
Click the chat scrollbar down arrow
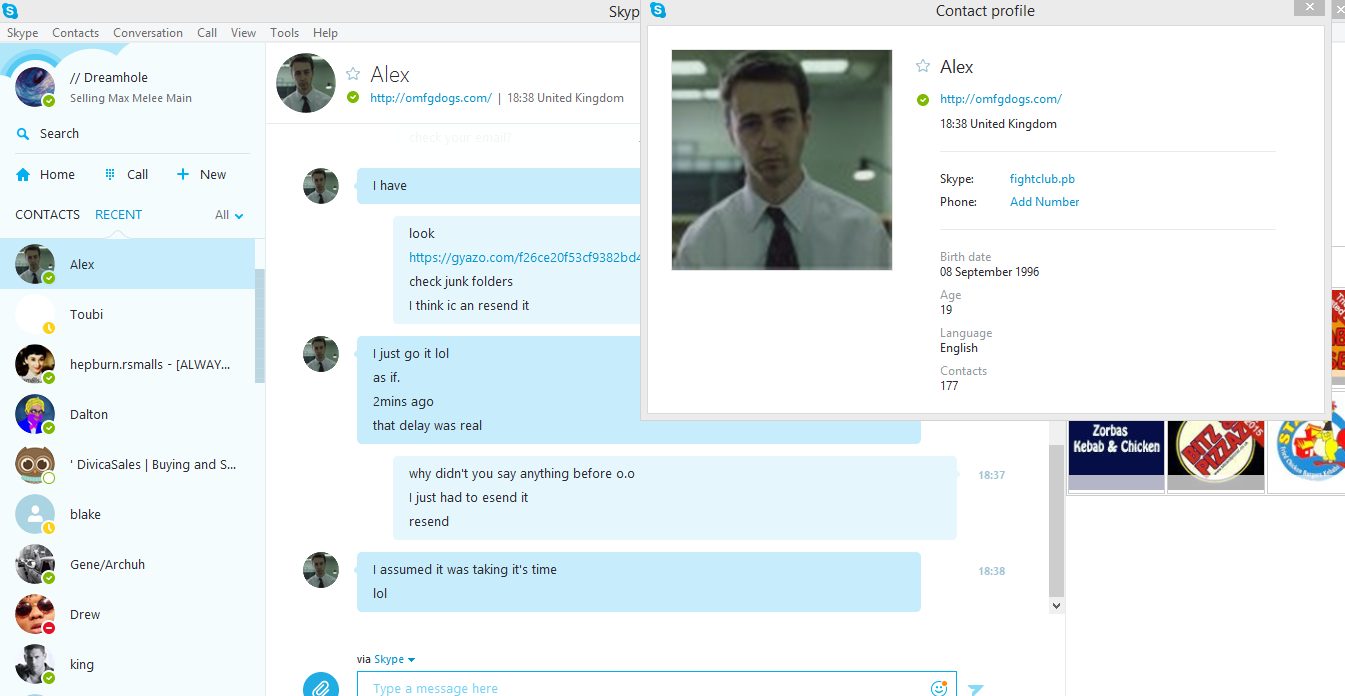1057,605
